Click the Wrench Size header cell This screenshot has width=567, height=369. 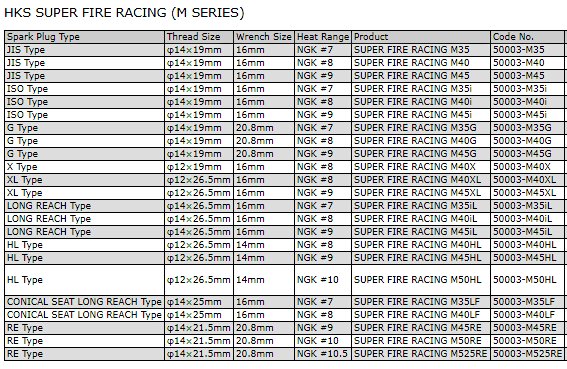click(264, 37)
